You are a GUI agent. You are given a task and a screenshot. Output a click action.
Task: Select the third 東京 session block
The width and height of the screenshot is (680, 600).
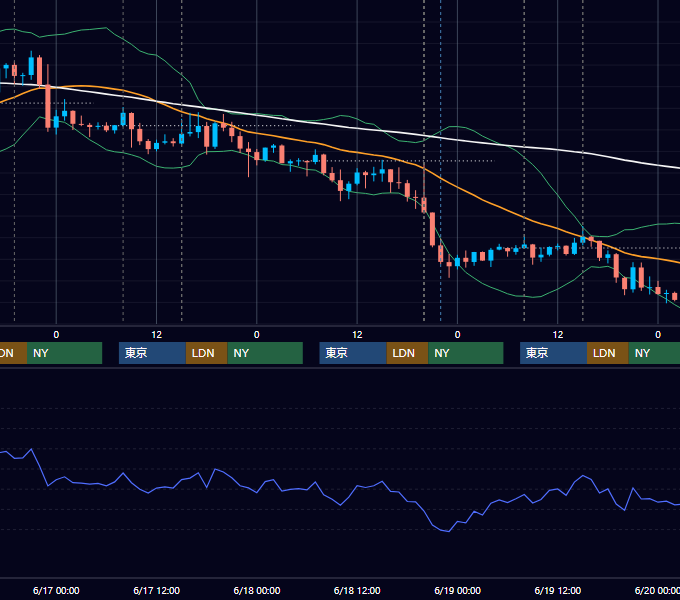click(x=553, y=353)
